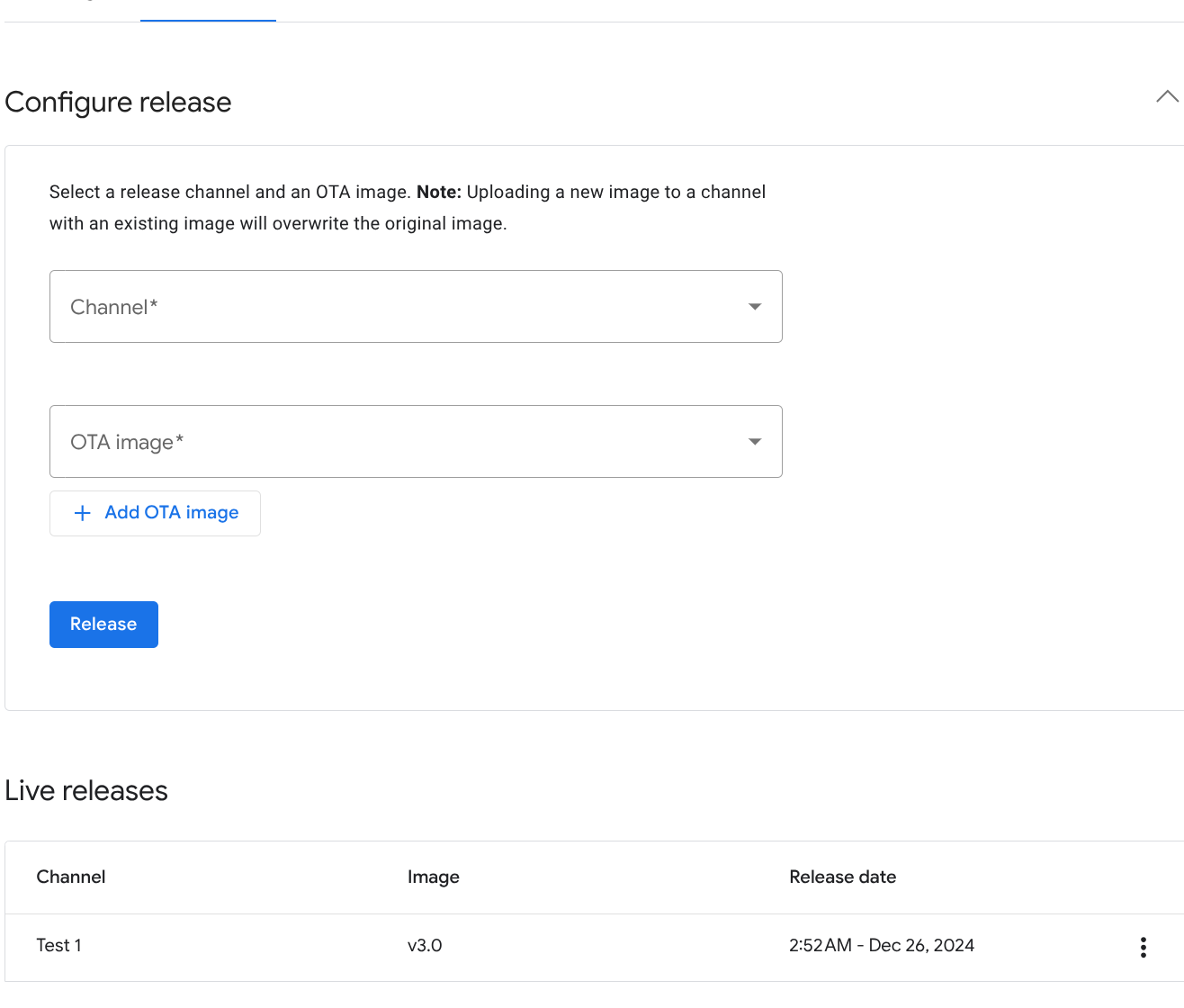Open the three-dot menu for Test 1
Image resolution: width=1184 pixels, height=1008 pixels.
[1143, 947]
